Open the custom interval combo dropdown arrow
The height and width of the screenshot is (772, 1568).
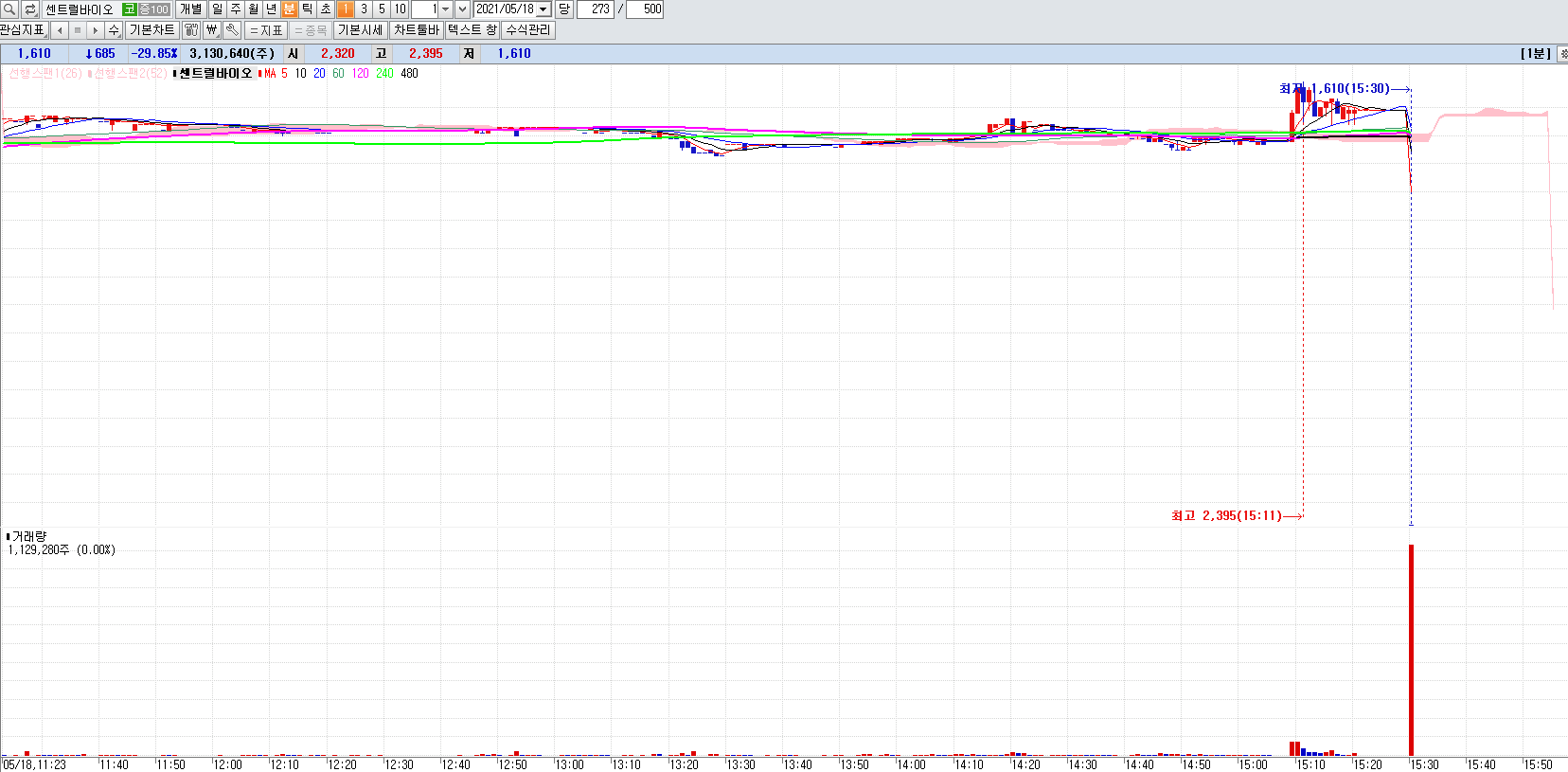[446, 9]
